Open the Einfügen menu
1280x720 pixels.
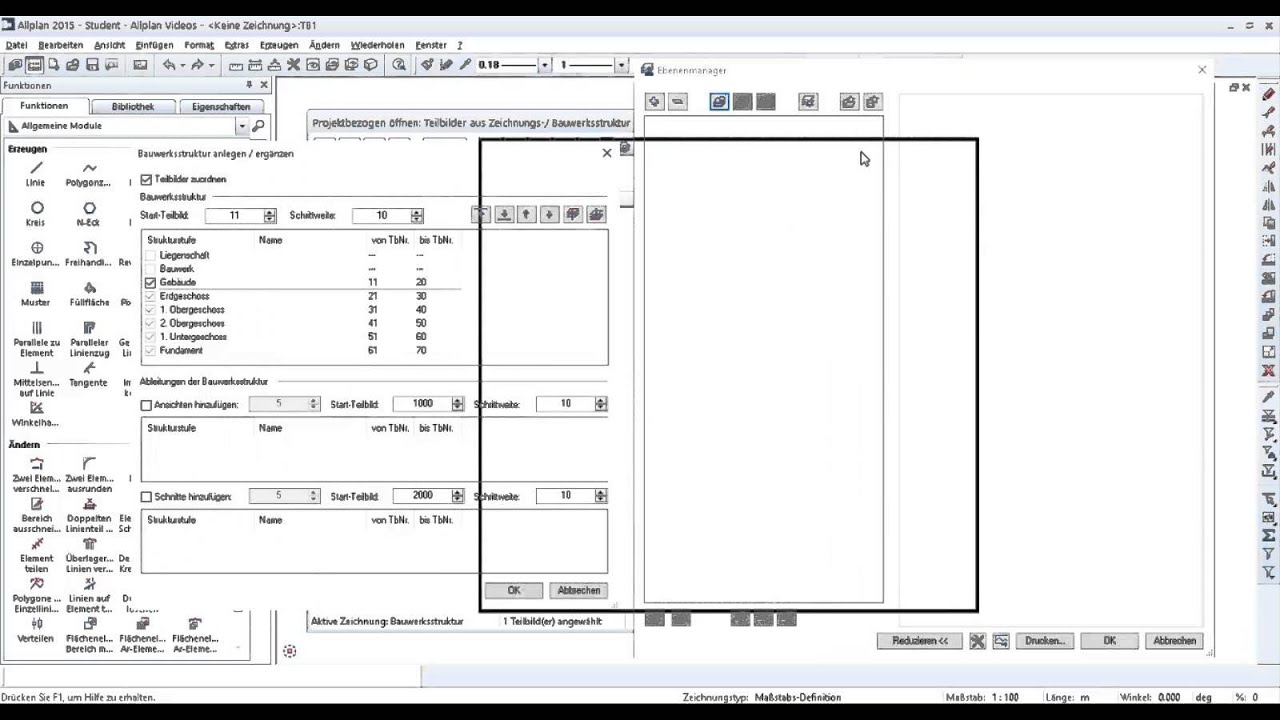(x=155, y=45)
